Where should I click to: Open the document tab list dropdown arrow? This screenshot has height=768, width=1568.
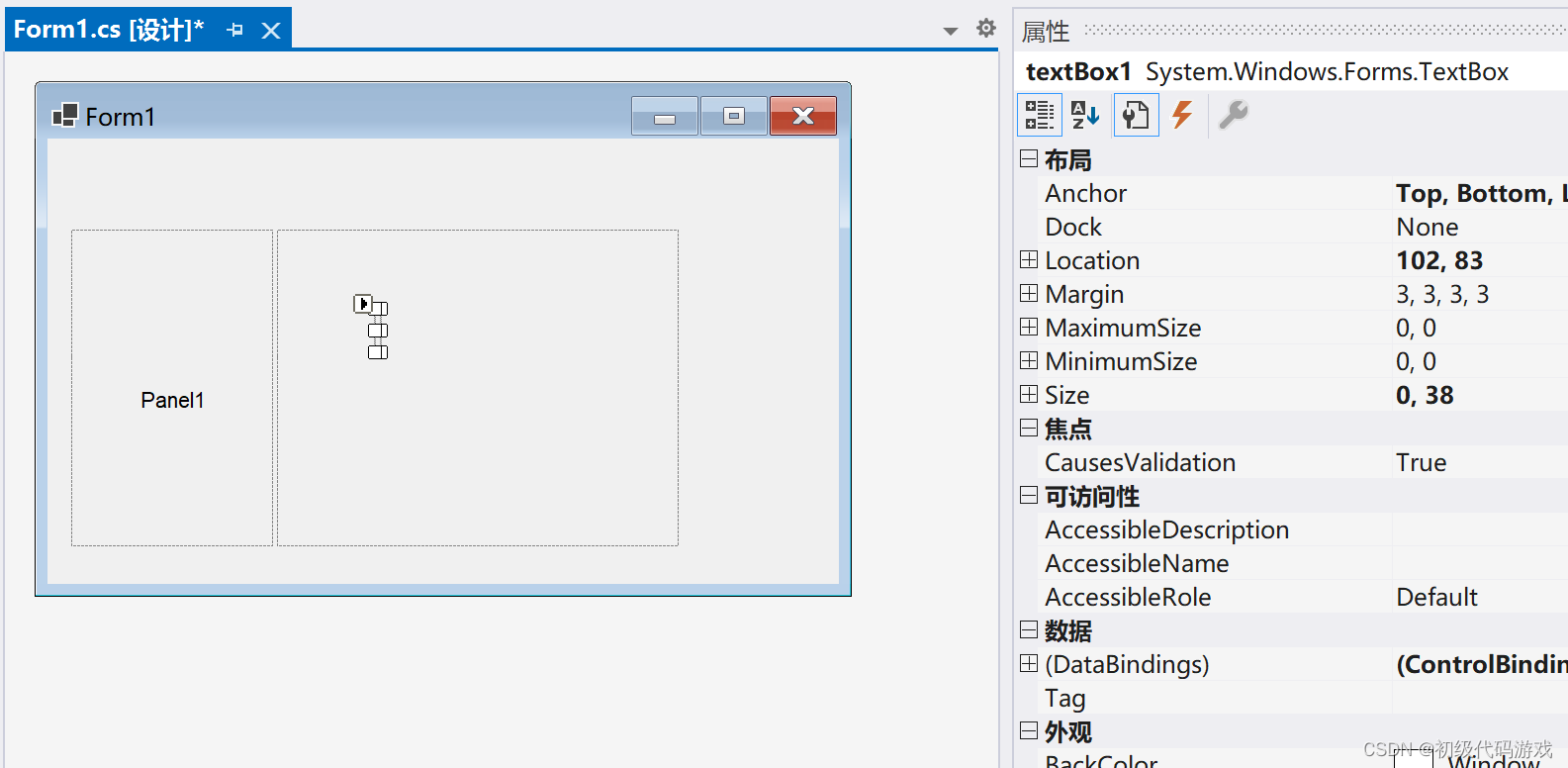click(x=951, y=31)
